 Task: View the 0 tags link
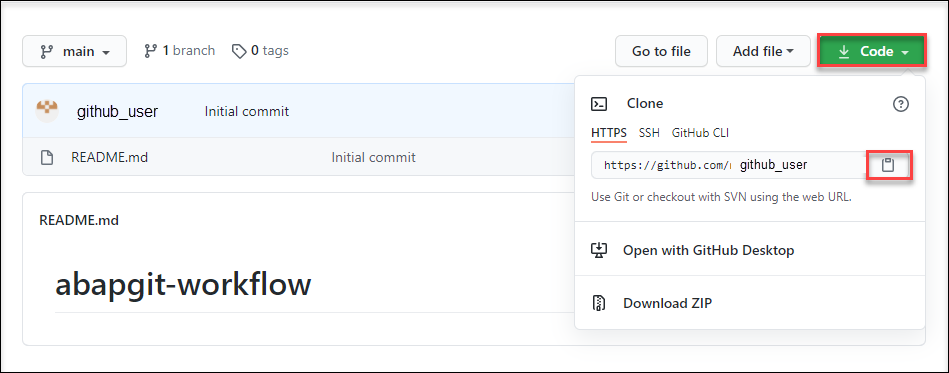click(260, 51)
